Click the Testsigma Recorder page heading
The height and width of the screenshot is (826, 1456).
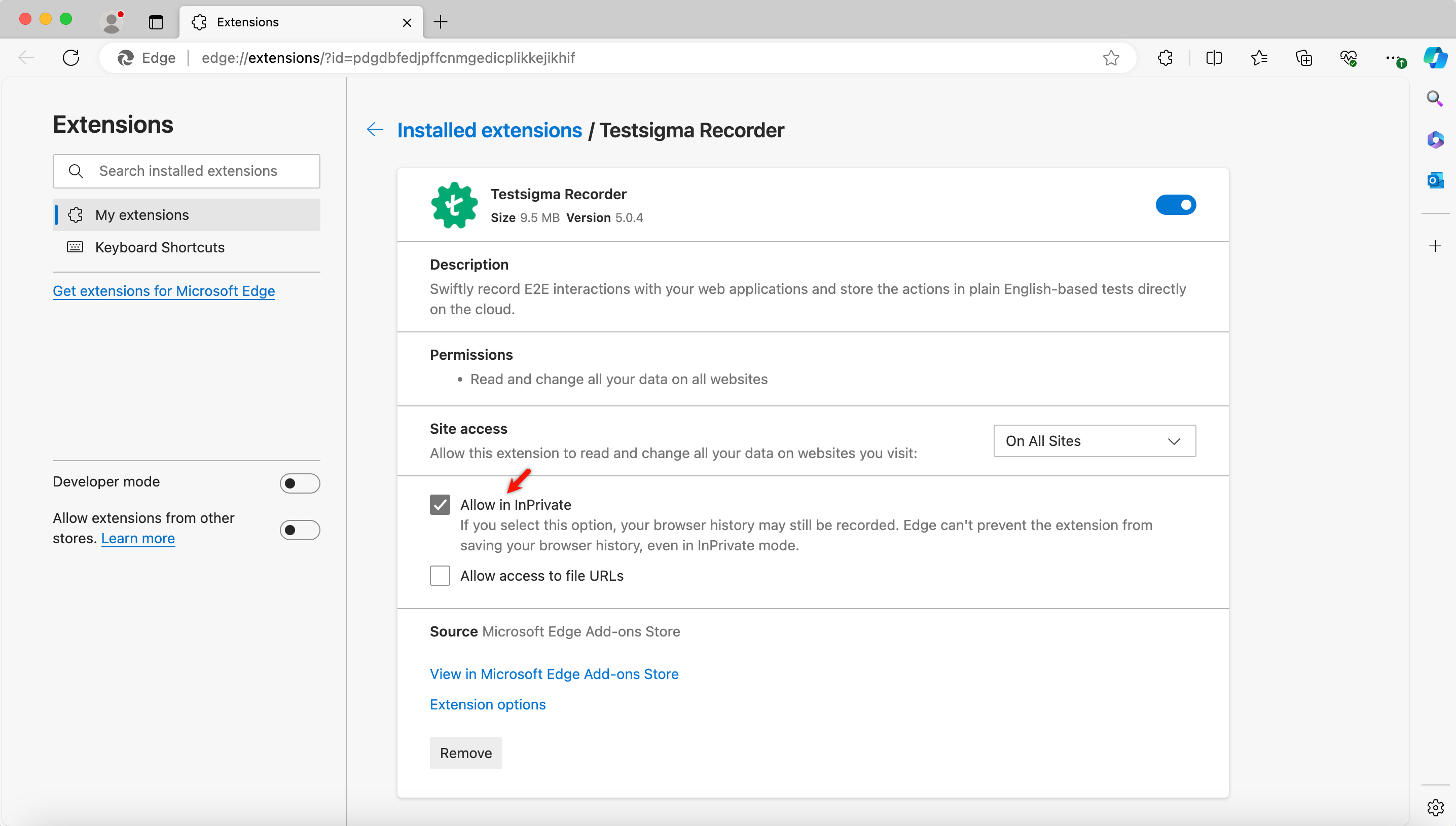pyautogui.click(x=691, y=130)
